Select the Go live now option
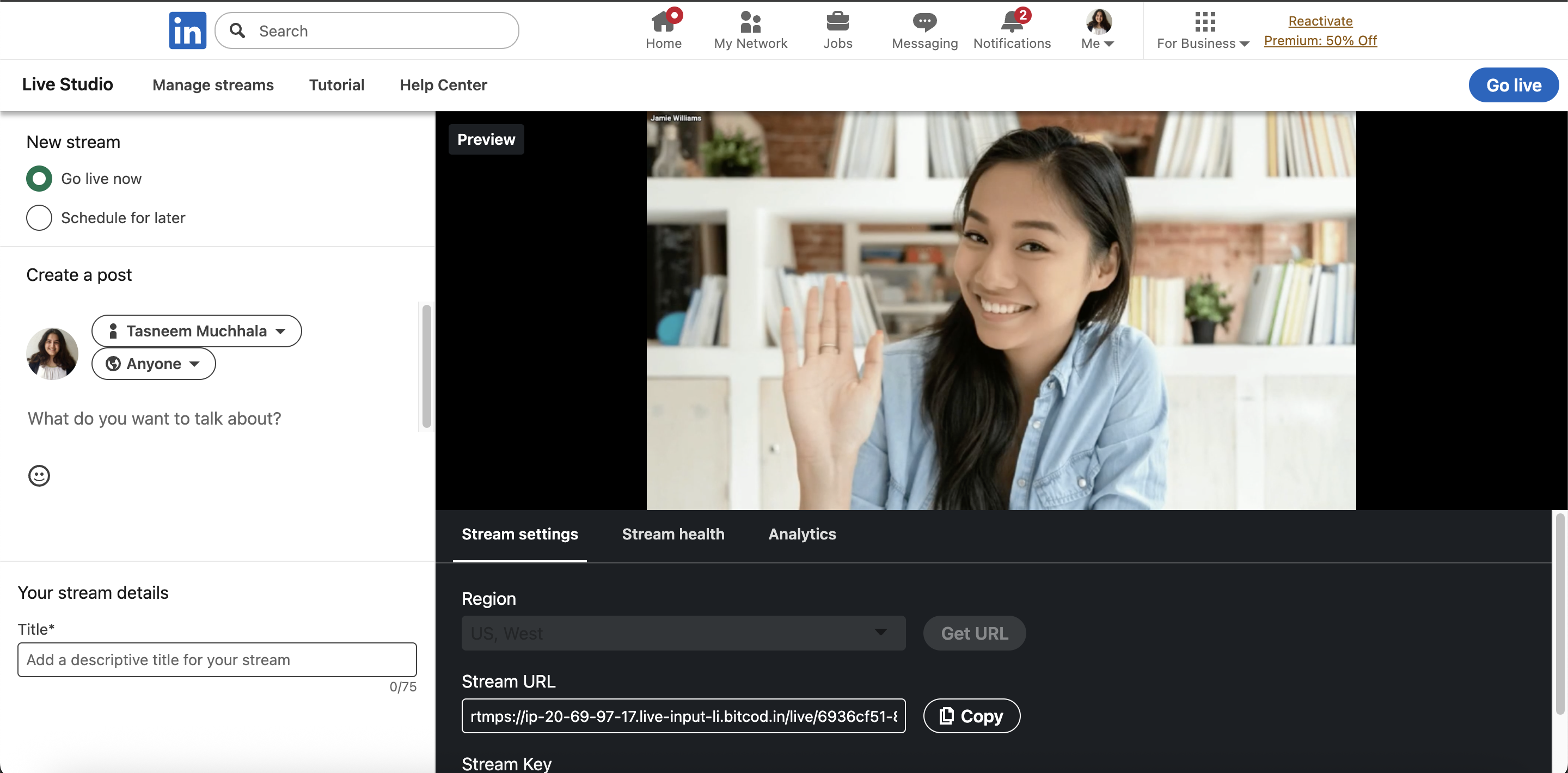This screenshot has width=1568, height=773. click(39, 179)
